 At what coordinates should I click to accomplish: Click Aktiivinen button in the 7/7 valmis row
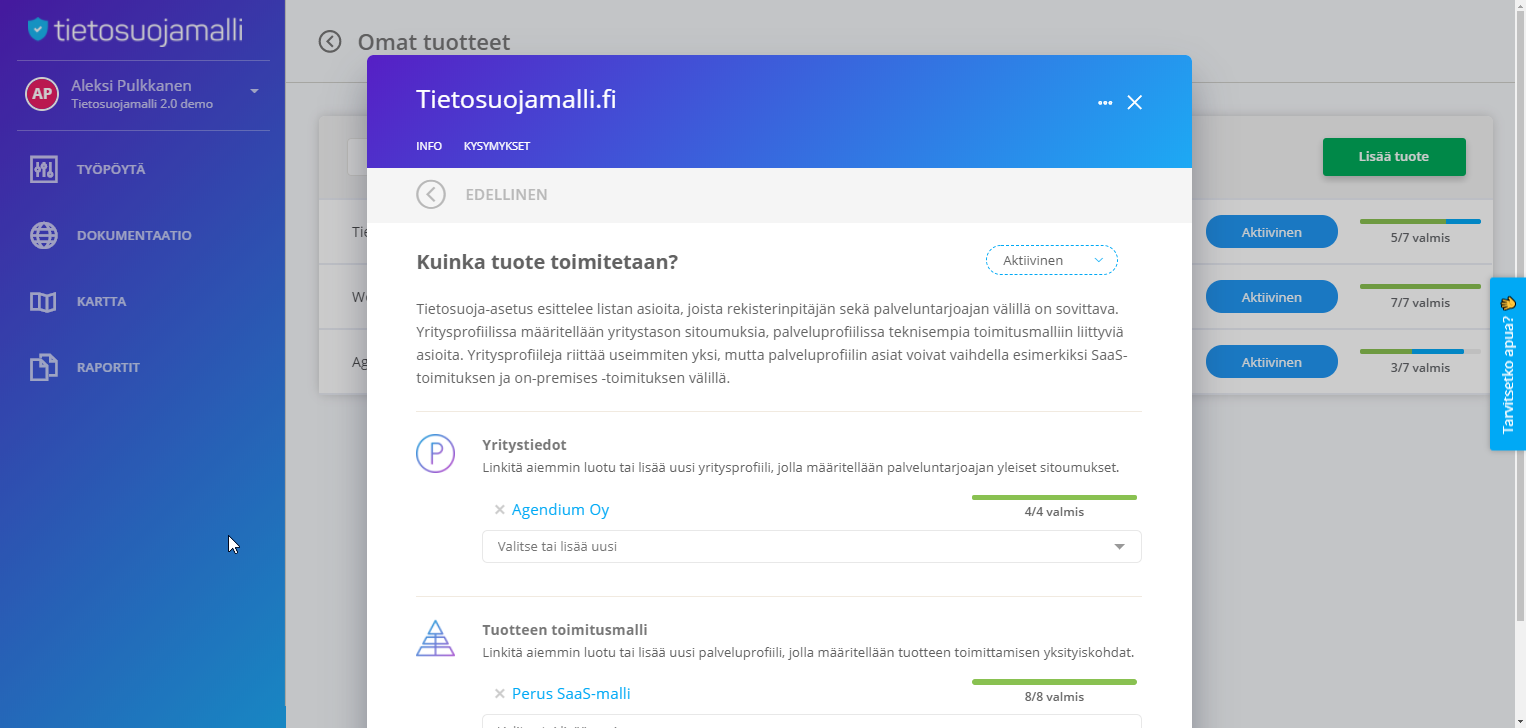(1272, 297)
